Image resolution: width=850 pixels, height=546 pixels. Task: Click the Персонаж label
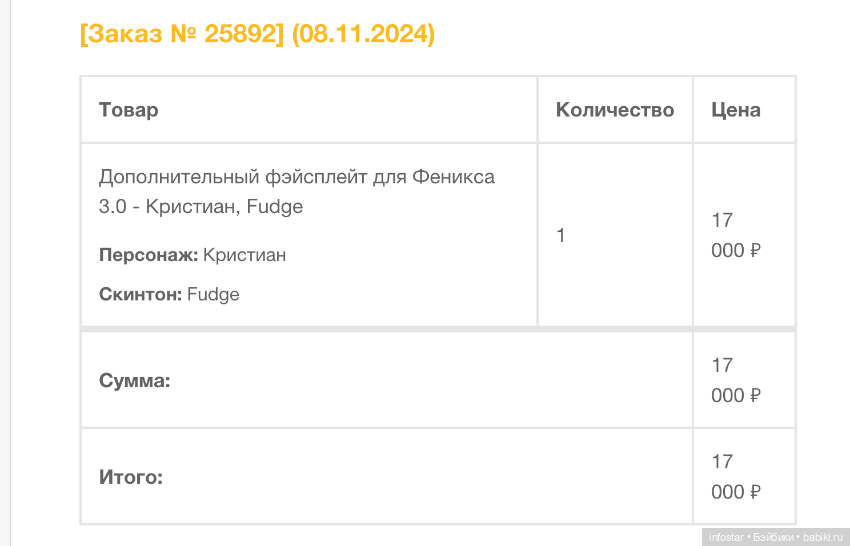click(x=148, y=255)
